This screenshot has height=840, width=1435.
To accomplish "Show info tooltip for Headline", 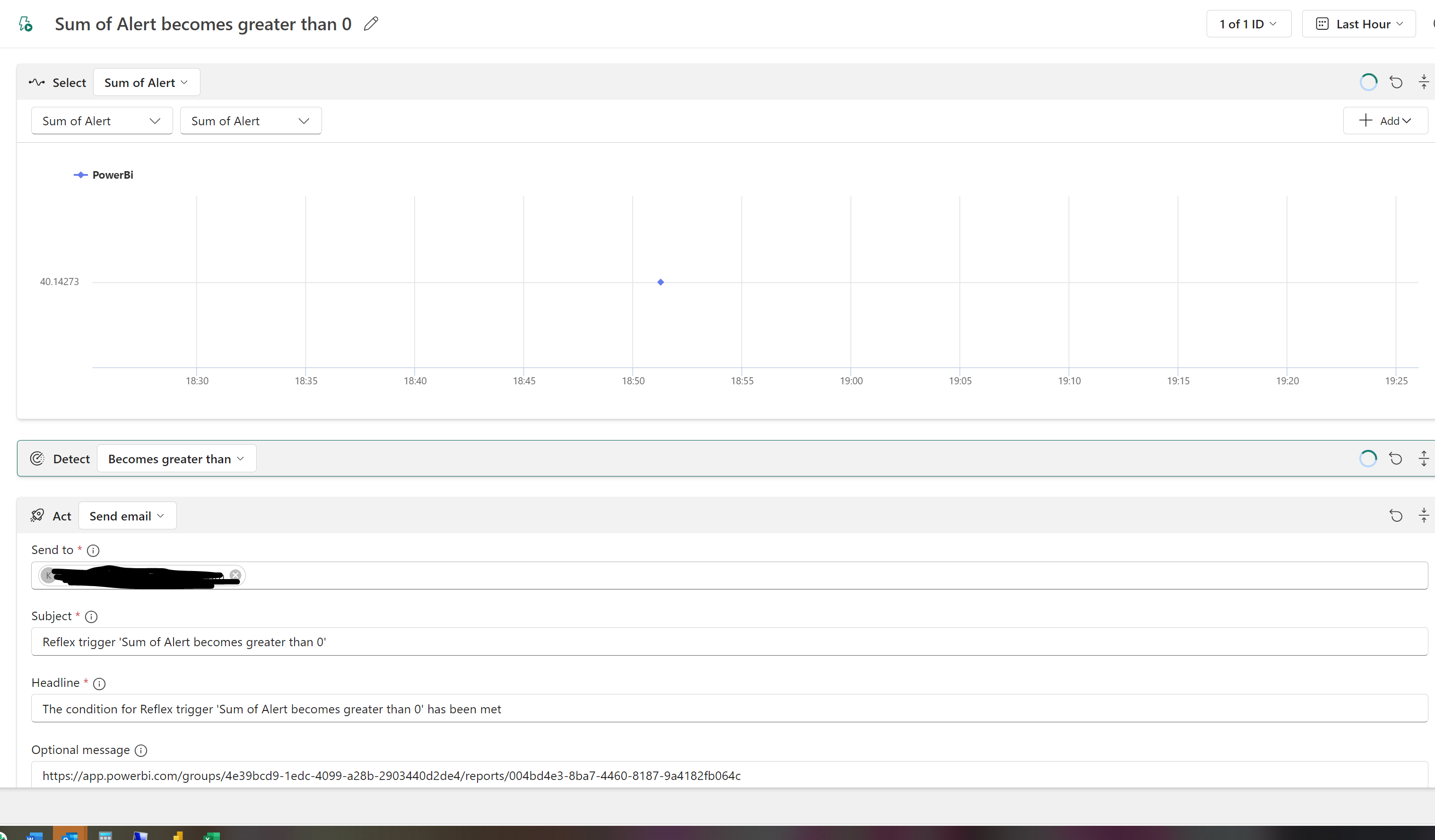I will [x=99, y=684].
